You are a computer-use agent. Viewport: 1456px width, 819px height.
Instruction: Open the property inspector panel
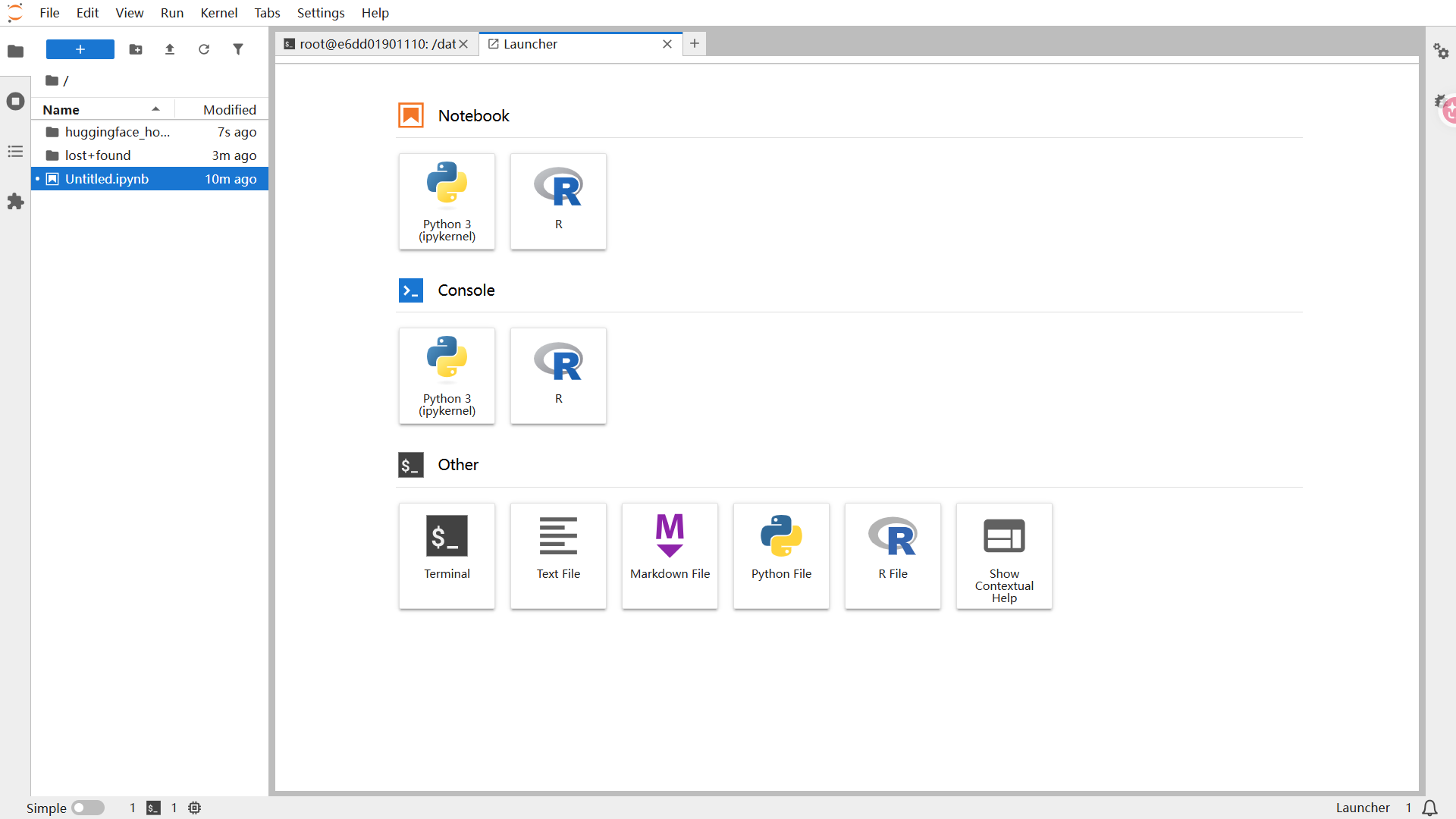click(x=1441, y=52)
